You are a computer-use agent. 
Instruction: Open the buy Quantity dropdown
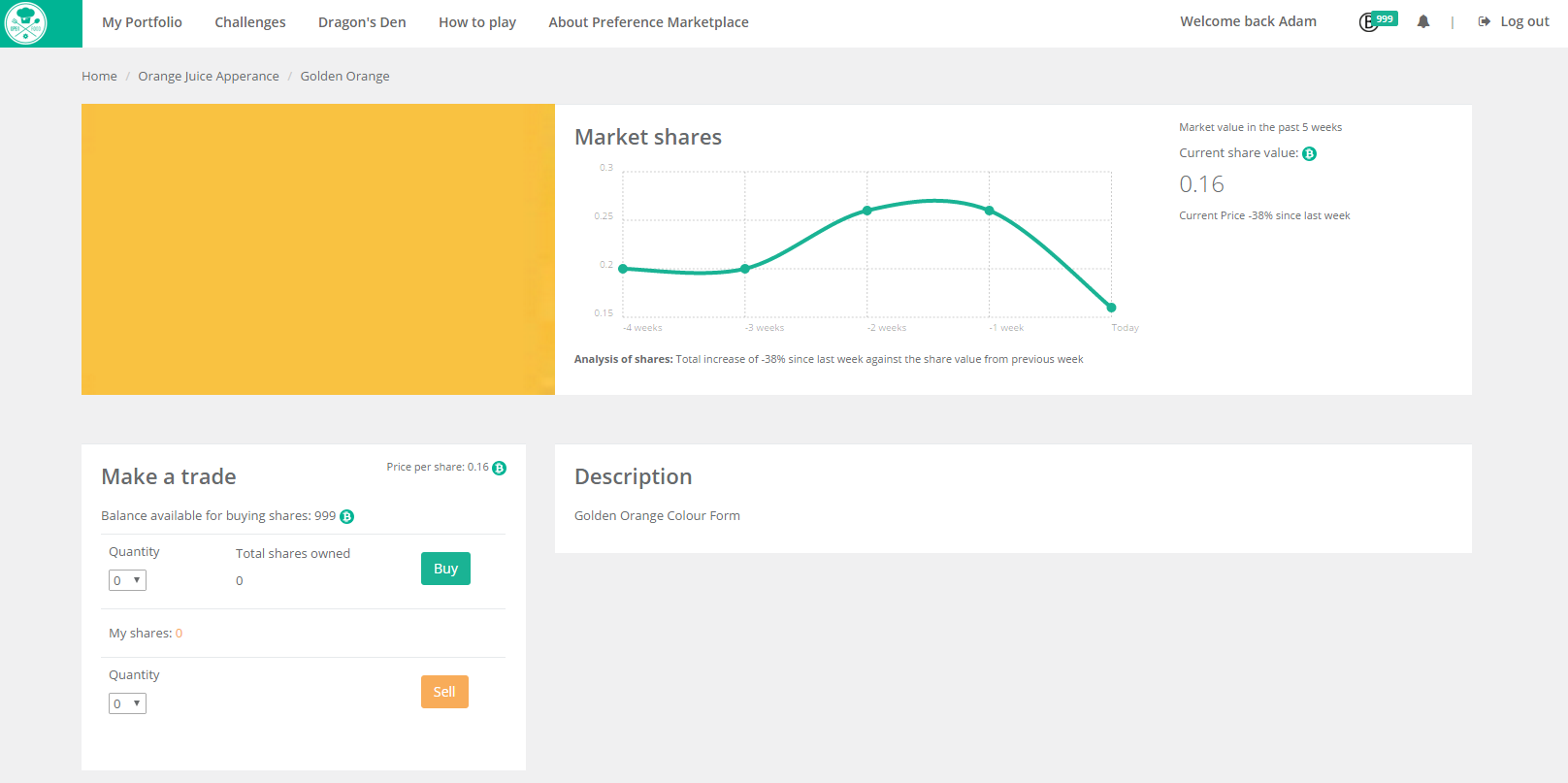(x=127, y=580)
